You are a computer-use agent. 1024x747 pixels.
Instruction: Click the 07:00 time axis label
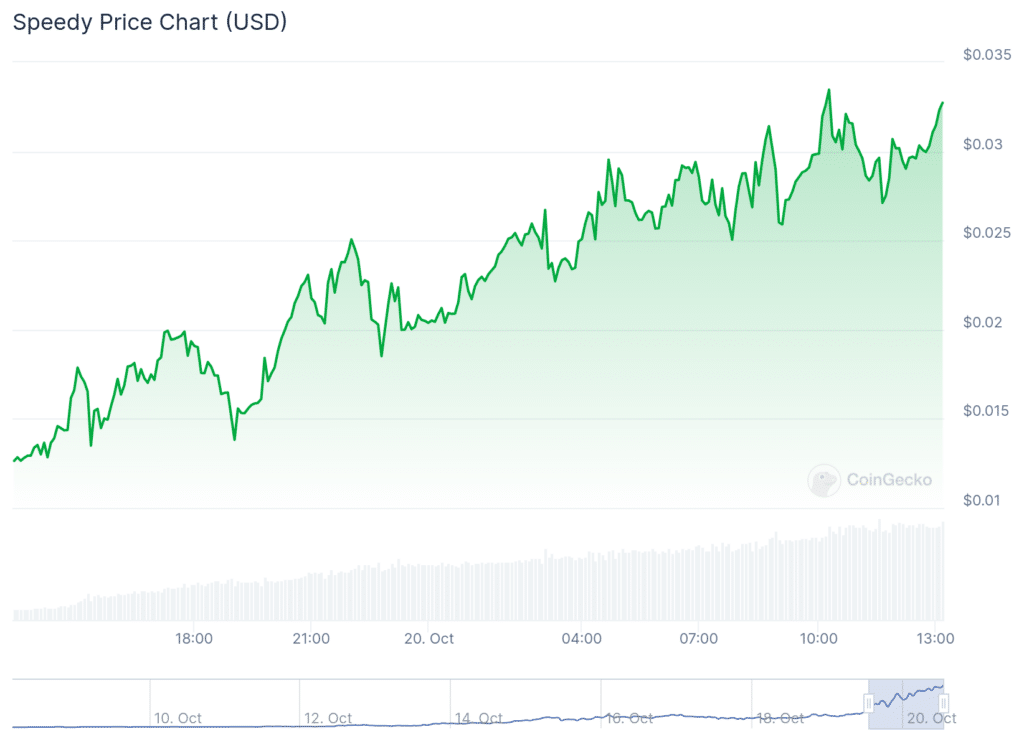click(x=699, y=638)
